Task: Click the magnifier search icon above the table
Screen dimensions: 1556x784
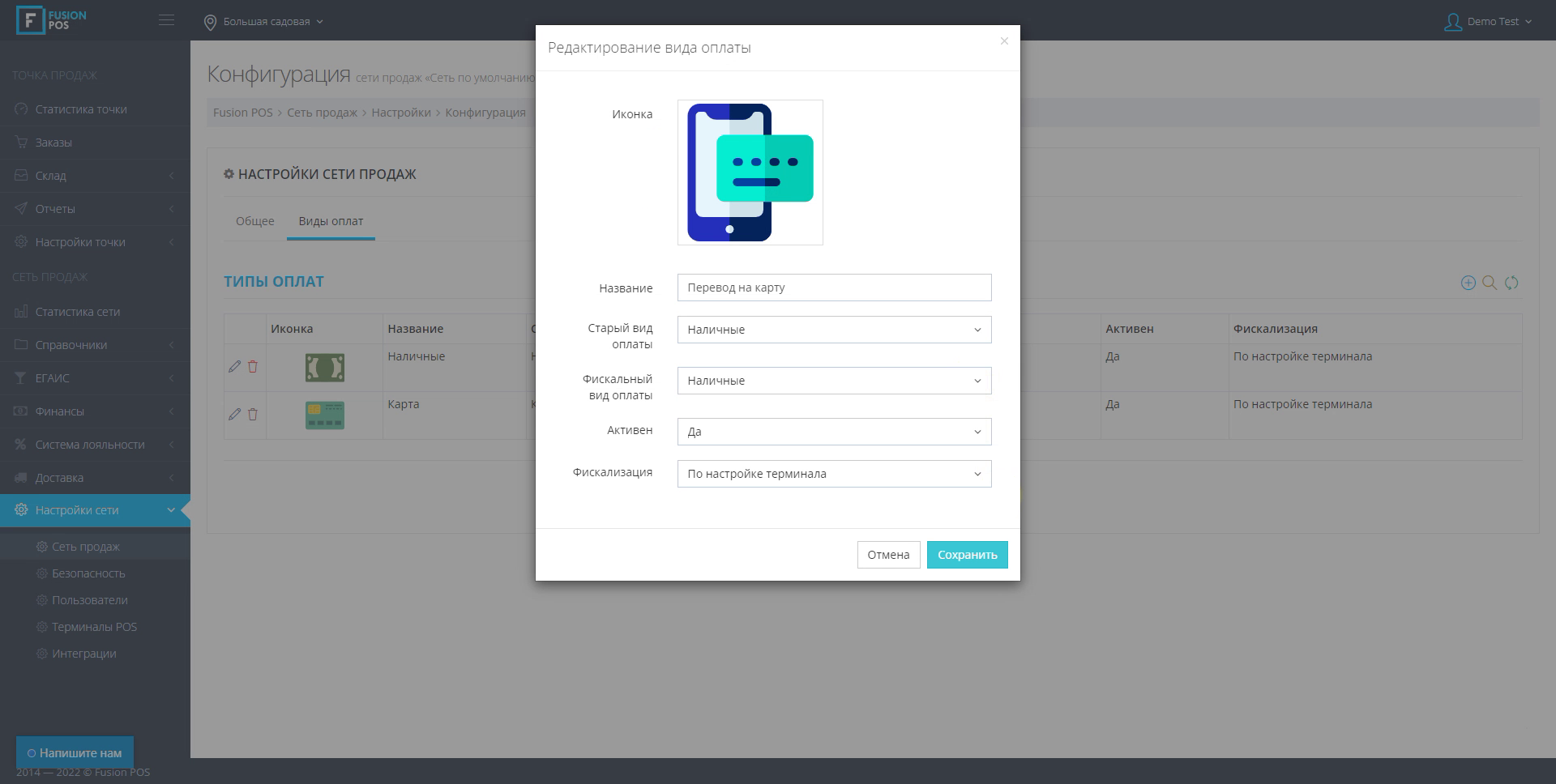Action: 1490,283
